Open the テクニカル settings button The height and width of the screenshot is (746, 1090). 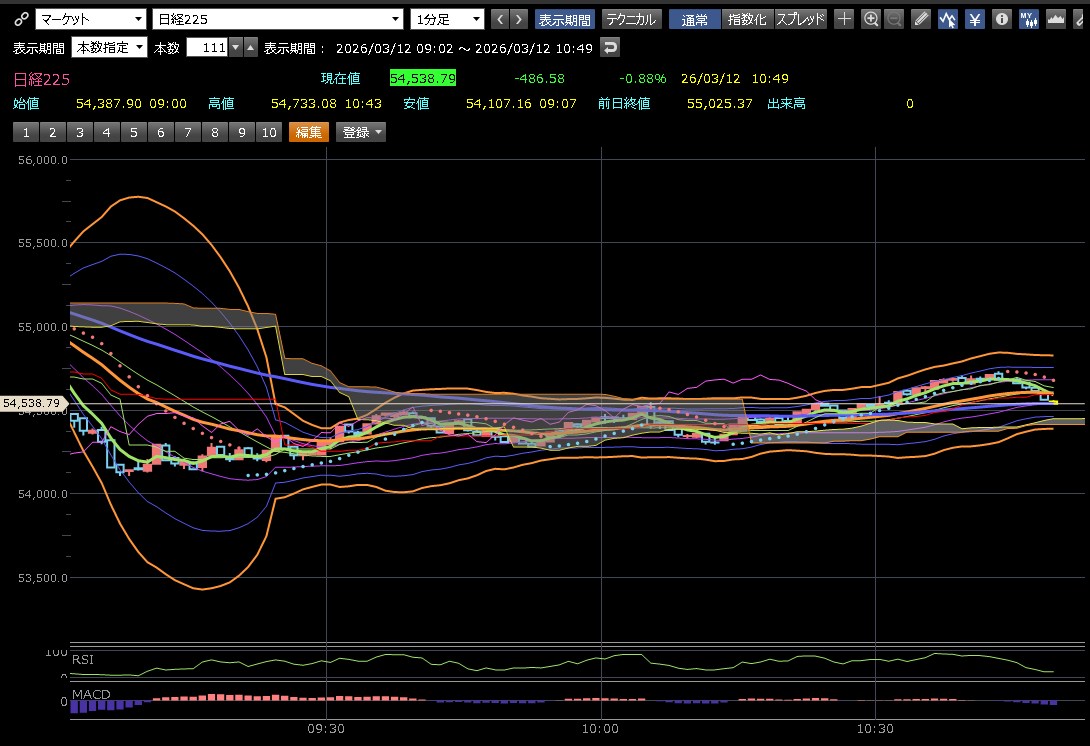[631, 19]
